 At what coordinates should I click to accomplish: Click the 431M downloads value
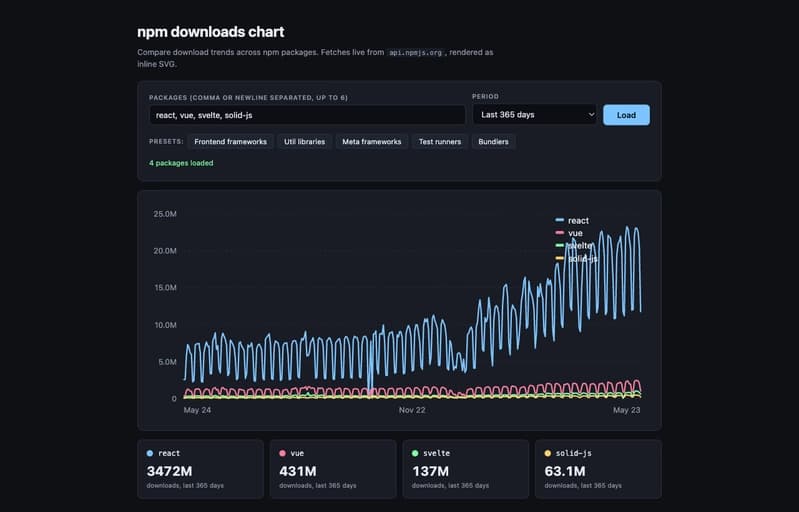click(x=298, y=471)
